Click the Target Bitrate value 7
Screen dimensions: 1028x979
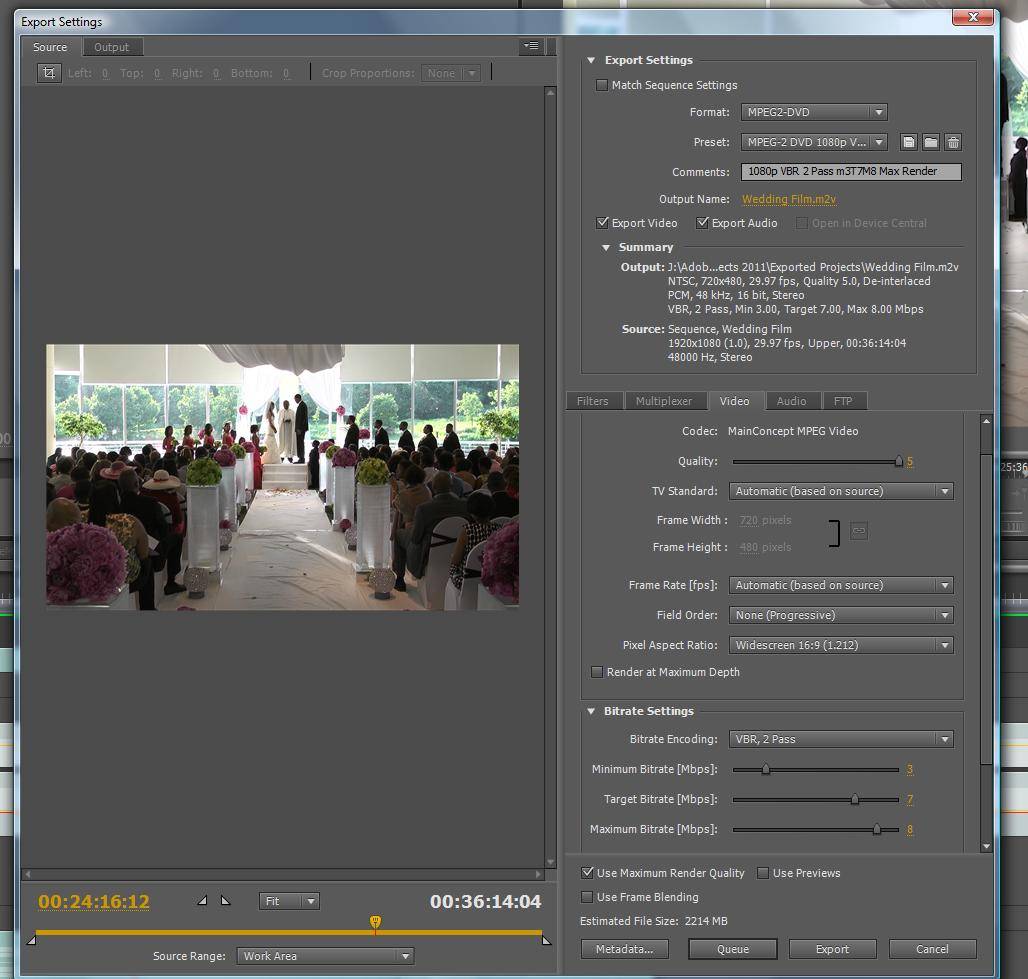[910, 799]
